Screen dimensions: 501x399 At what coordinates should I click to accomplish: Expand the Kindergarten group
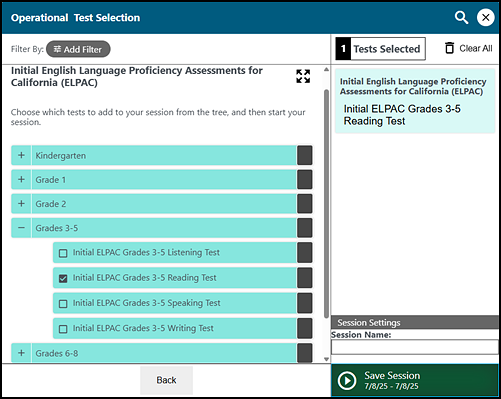21,155
